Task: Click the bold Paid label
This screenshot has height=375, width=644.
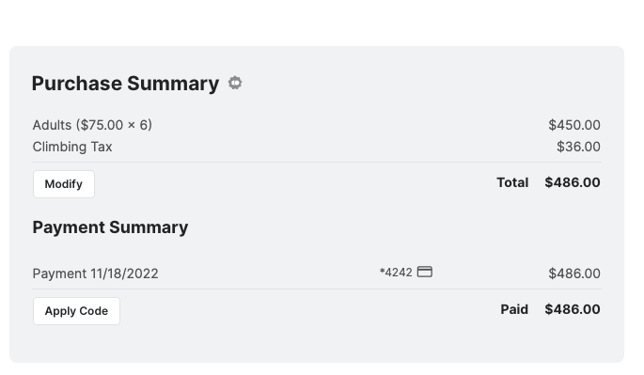Action: pyautogui.click(x=514, y=309)
